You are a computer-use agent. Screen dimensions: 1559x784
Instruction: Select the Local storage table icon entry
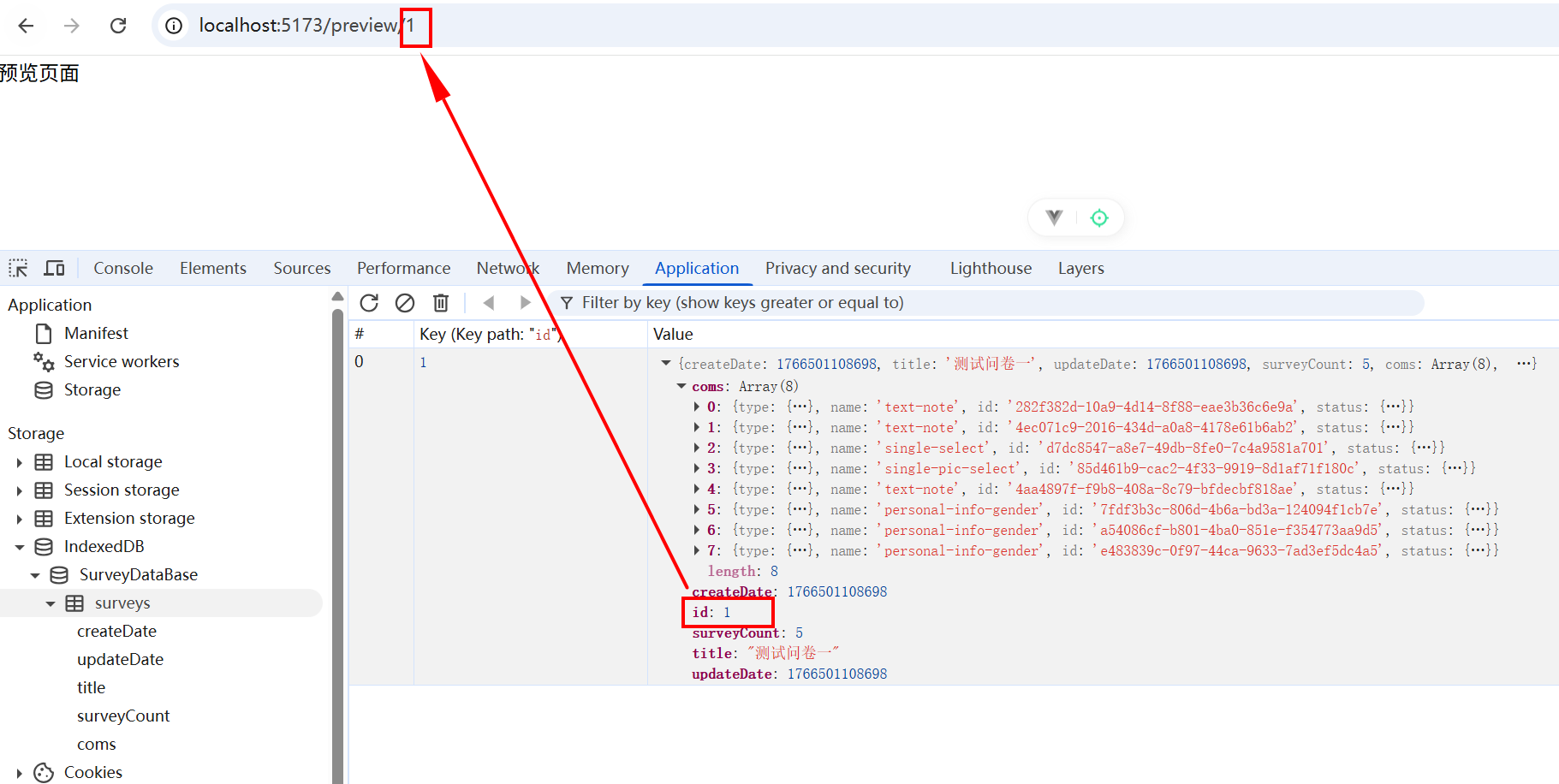44,461
